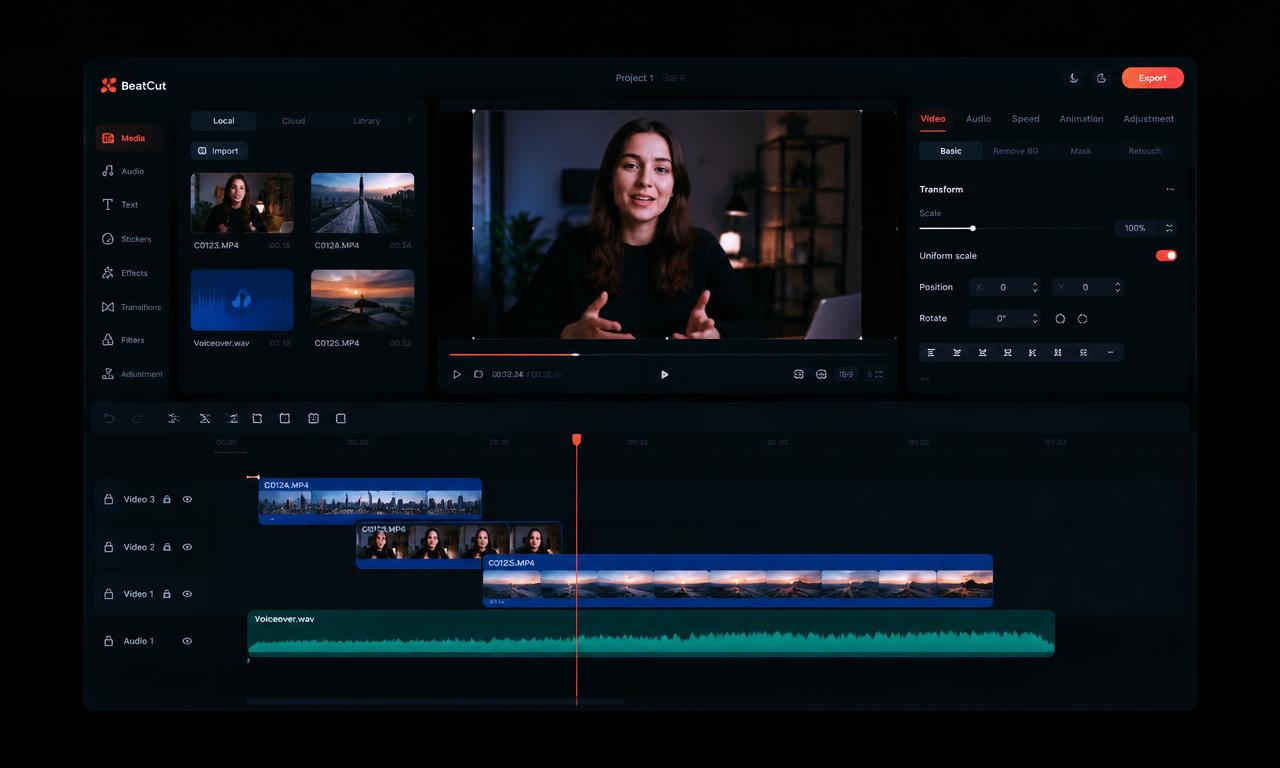Screen dimensions: 1280x768
Task: Switch to the Animation tab
Action: (1081, 118)
